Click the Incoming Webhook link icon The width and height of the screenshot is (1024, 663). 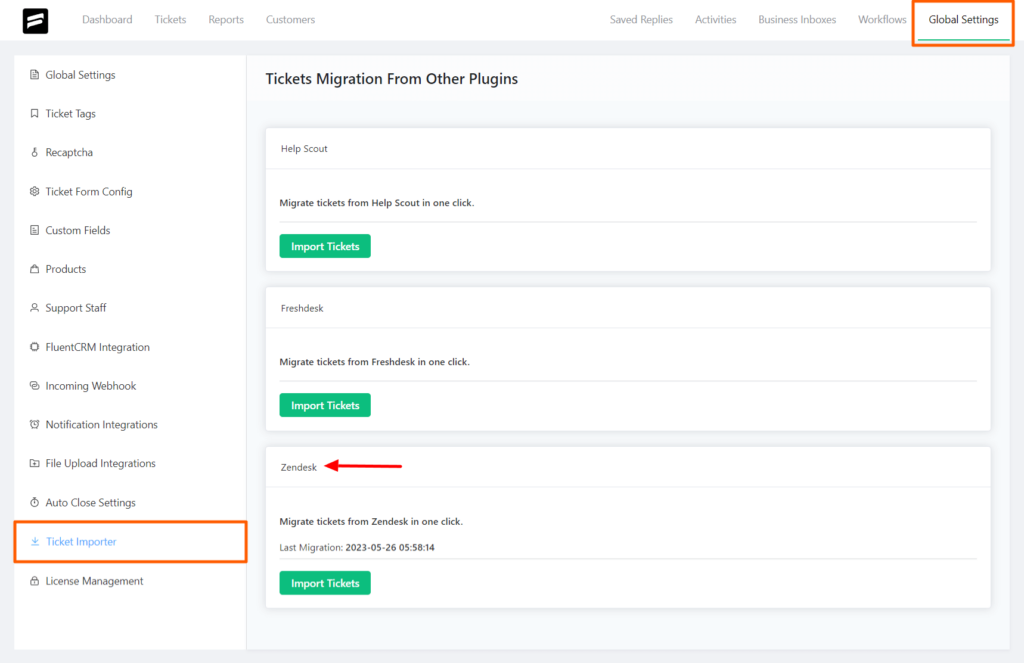point(33,385)
